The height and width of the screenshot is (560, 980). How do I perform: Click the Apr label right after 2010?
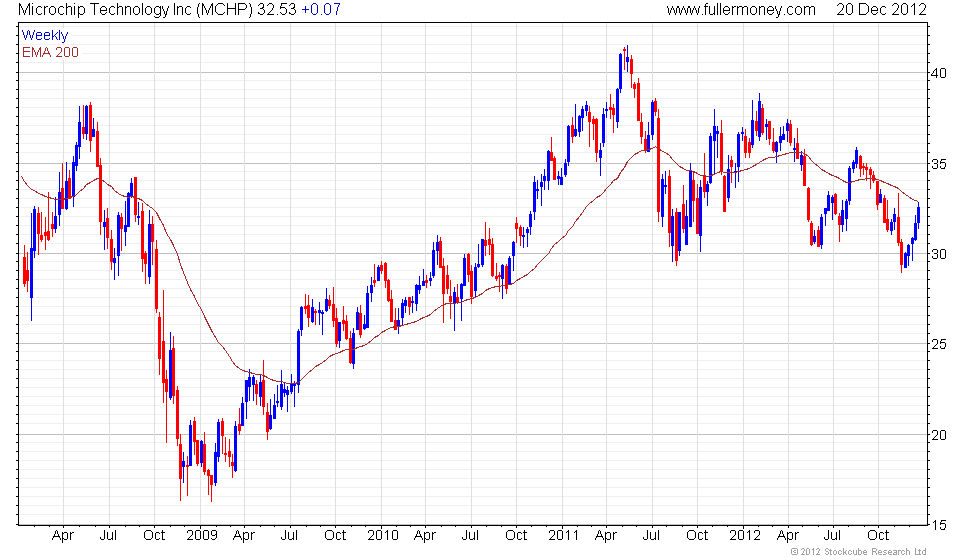click(425, 536)
